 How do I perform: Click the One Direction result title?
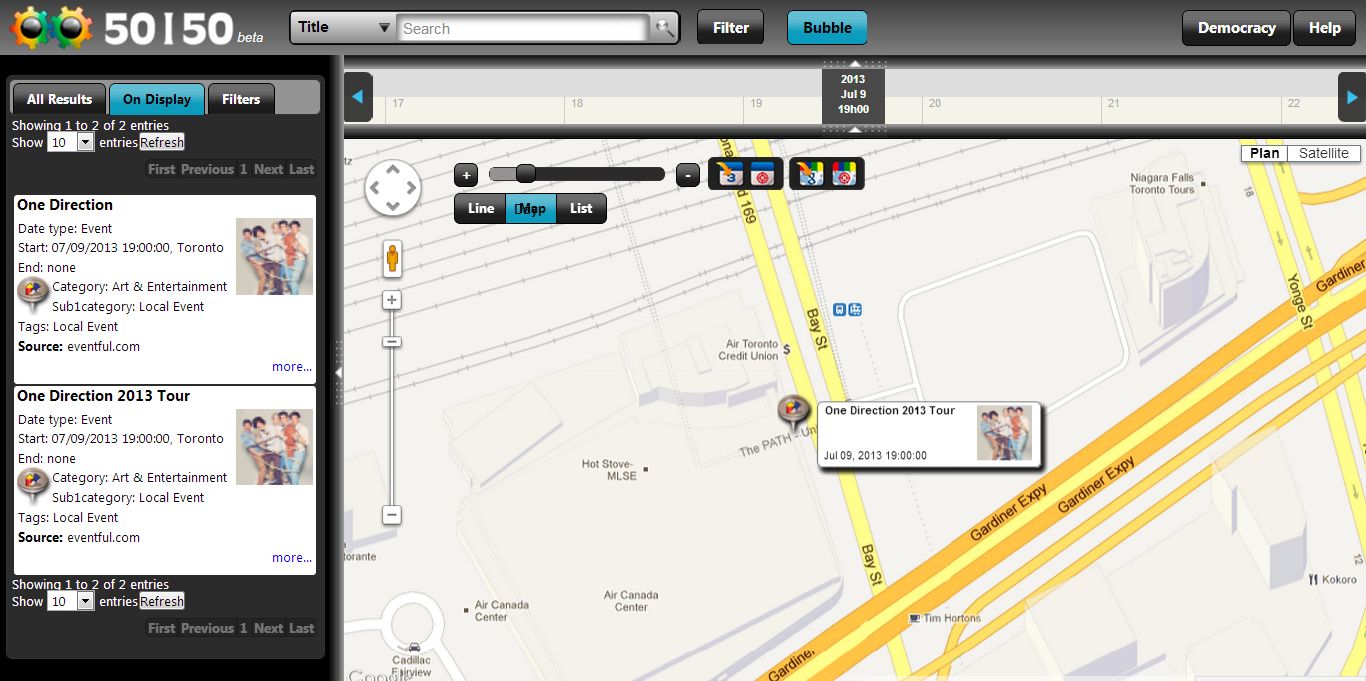point(65,205)
